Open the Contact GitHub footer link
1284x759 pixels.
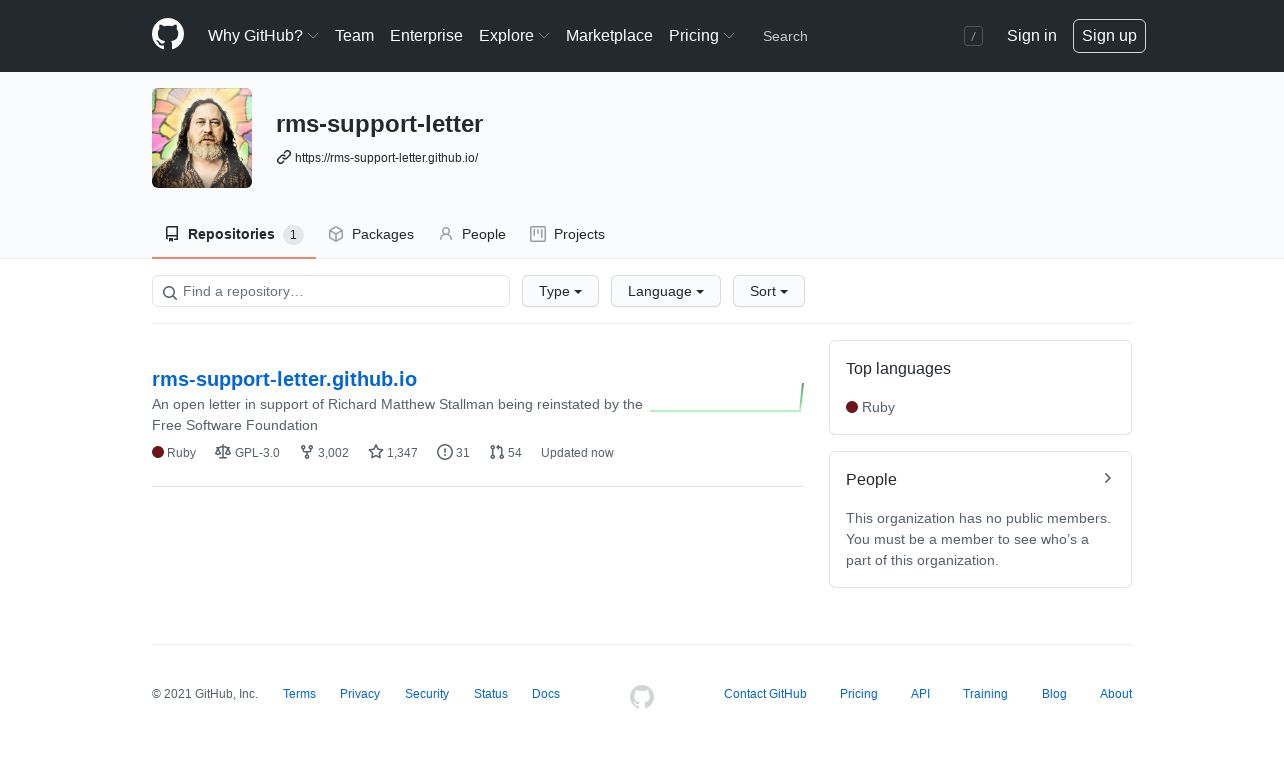click(765, 694)
